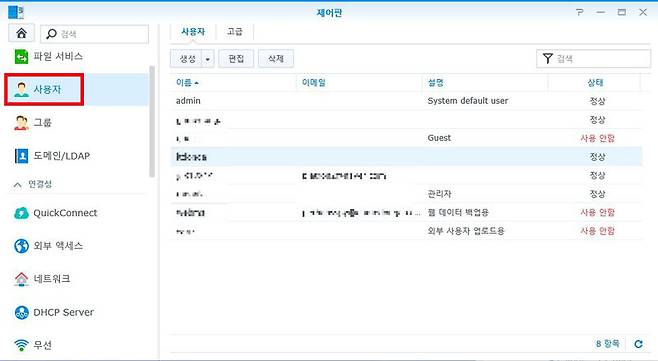Select the row described as 외부 사용자 업로드용

tap(406, 231)
